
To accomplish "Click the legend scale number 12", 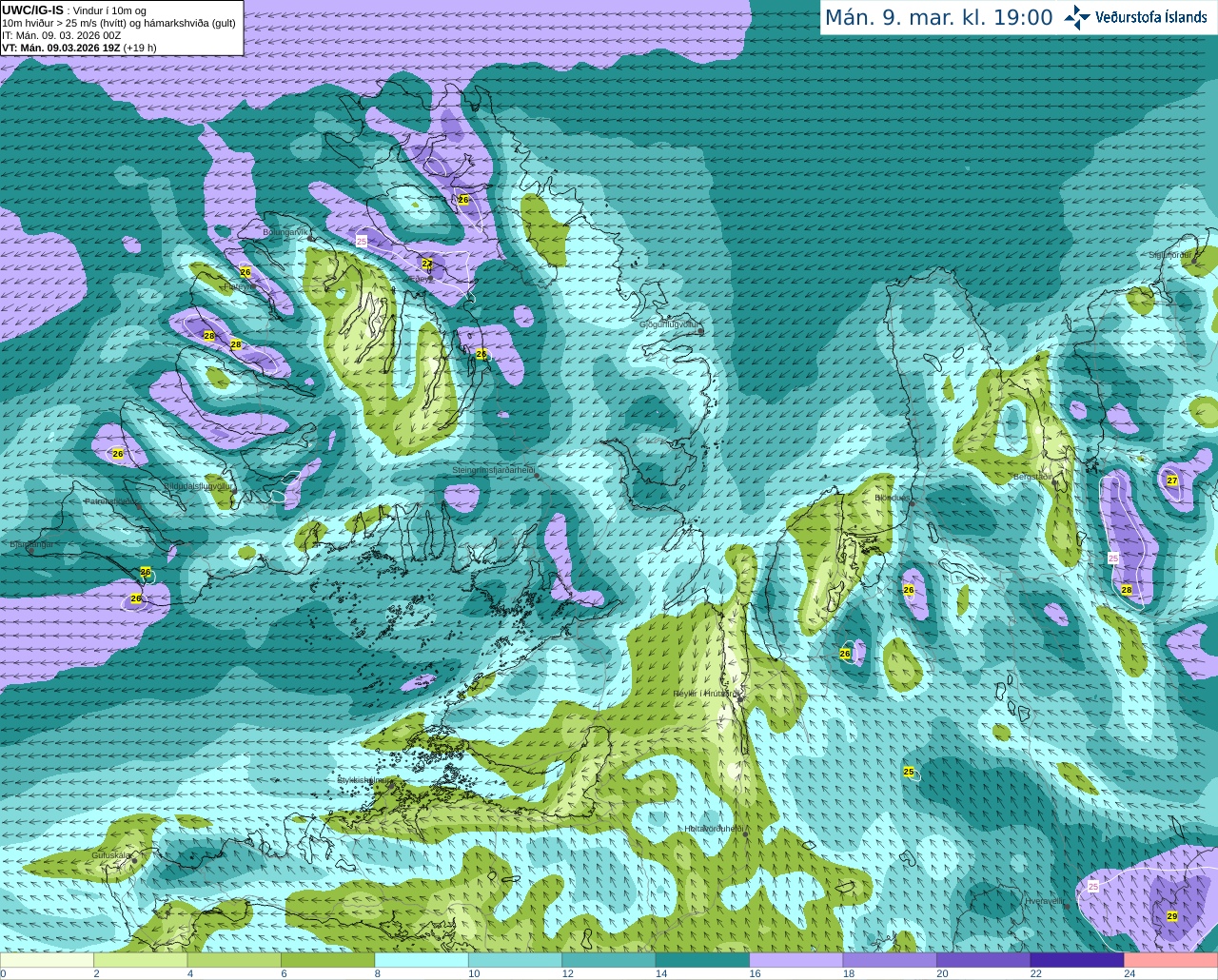I will 567,973.
